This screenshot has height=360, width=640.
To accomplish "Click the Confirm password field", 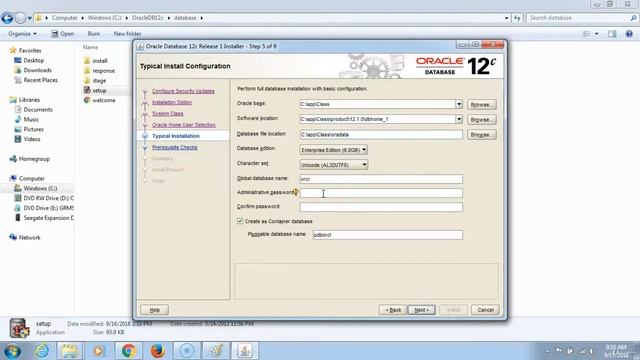I will pyautogui.click(x=381, y=207).
